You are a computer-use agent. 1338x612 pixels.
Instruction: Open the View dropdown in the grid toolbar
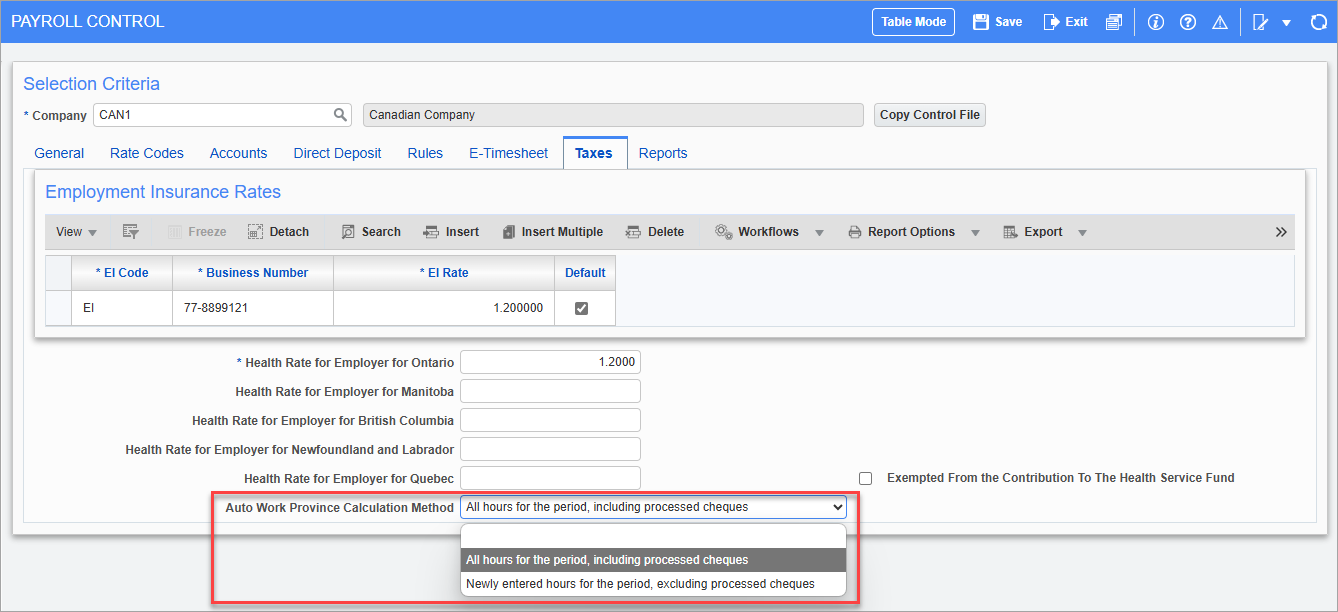click(x=75, y=231)
